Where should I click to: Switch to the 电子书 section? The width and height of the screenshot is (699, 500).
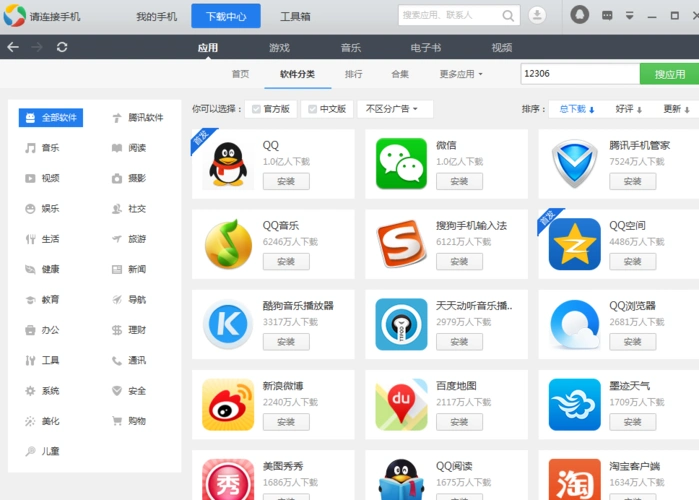[x=426, y=48]
